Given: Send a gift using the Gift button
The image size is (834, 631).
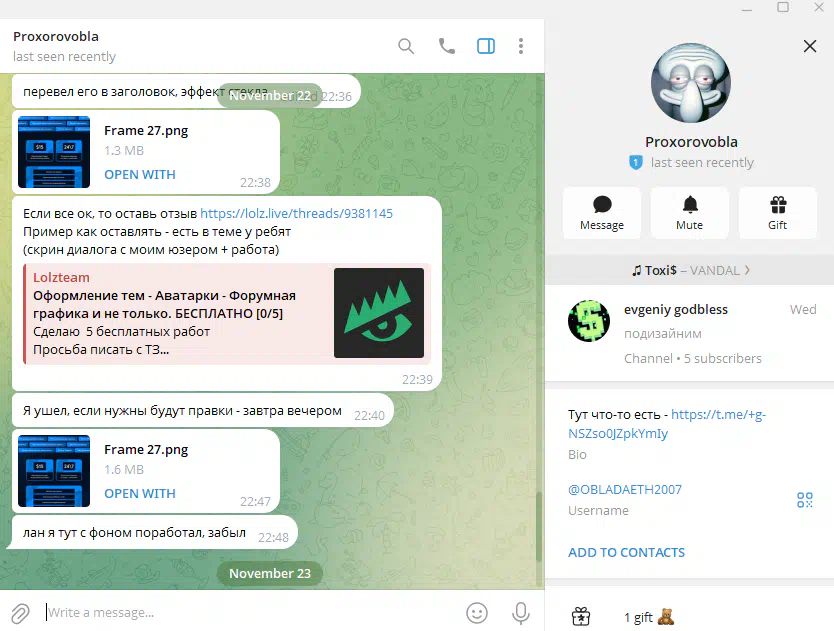Looking at the screenshot, I should 777,213.
